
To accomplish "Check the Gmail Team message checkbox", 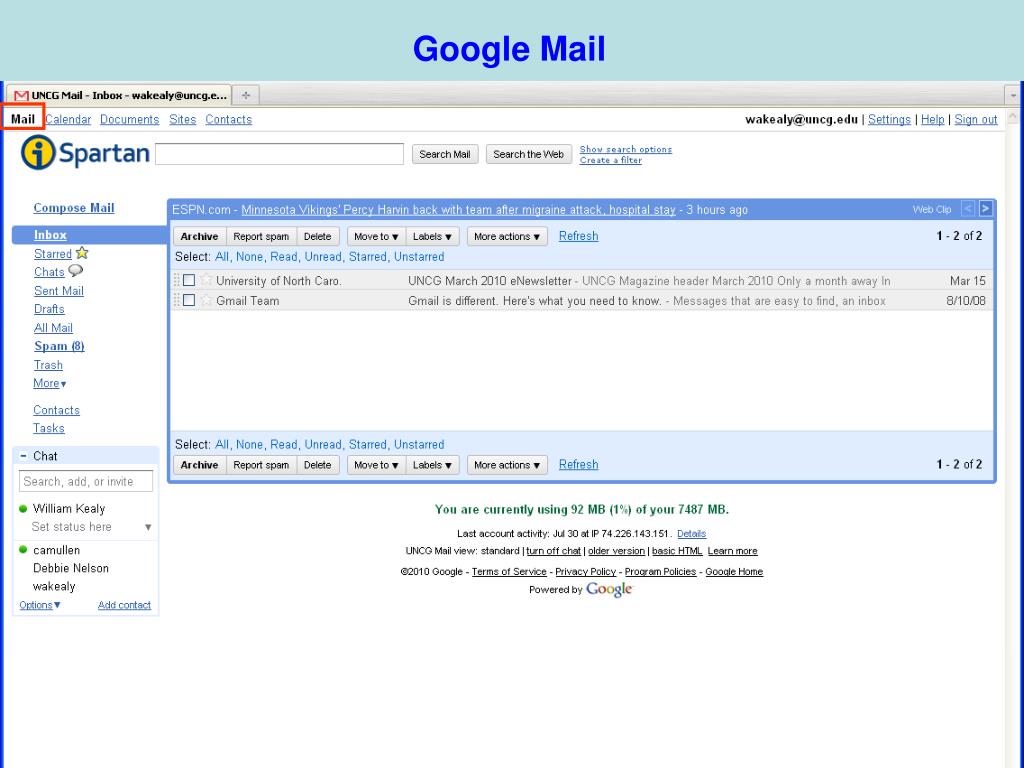I will [x=189, y=300].
